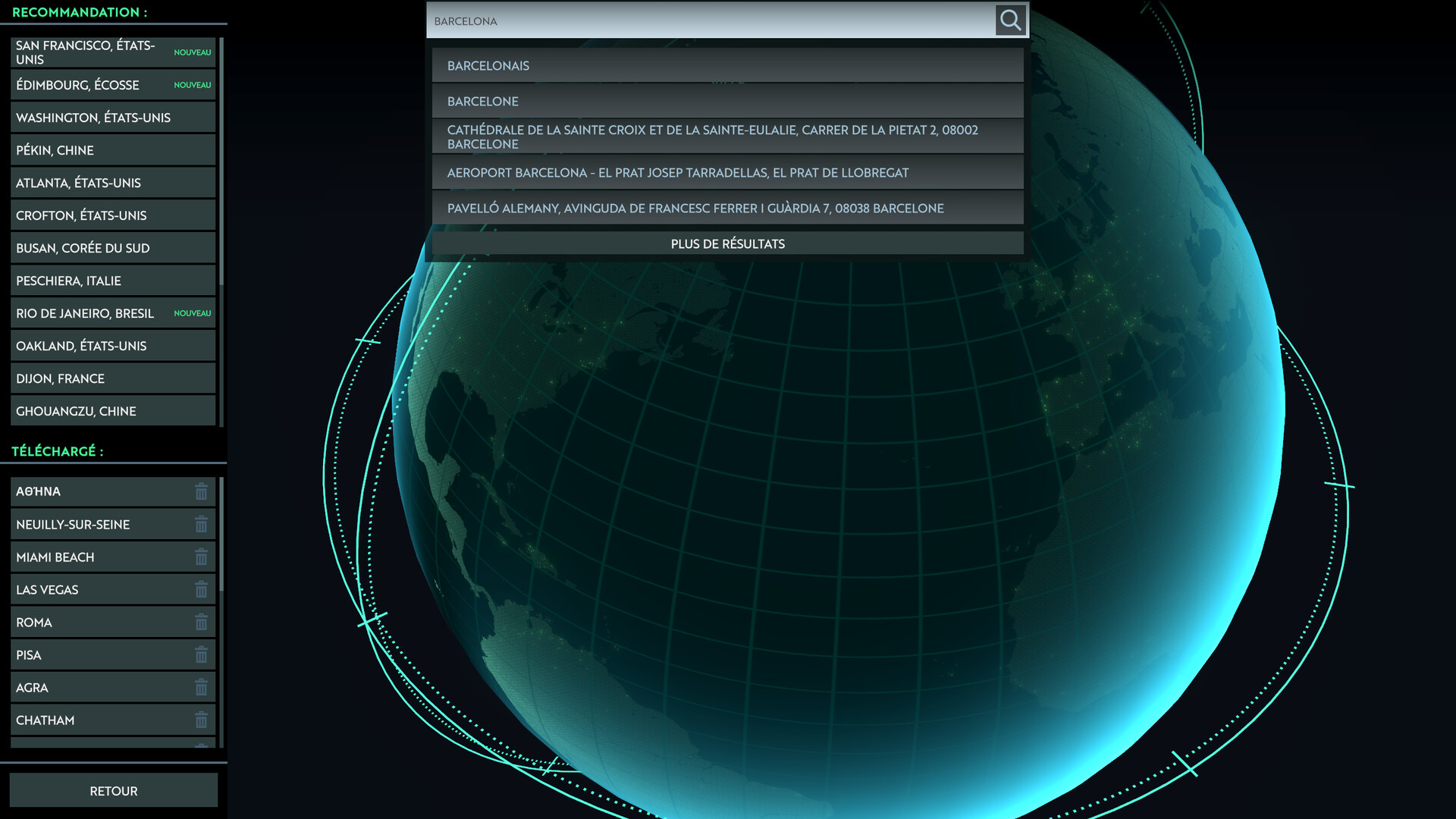Trash the Miami Beach download
Image resolution: width=1456 pixels, height=819 pixels.
[201, 557]
